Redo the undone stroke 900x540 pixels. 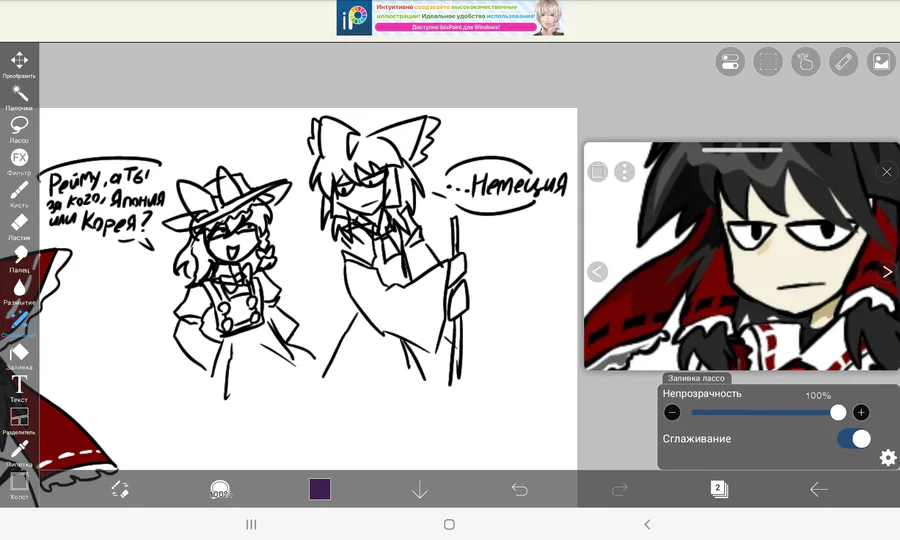pyautogui.click(x=619, y=490)
